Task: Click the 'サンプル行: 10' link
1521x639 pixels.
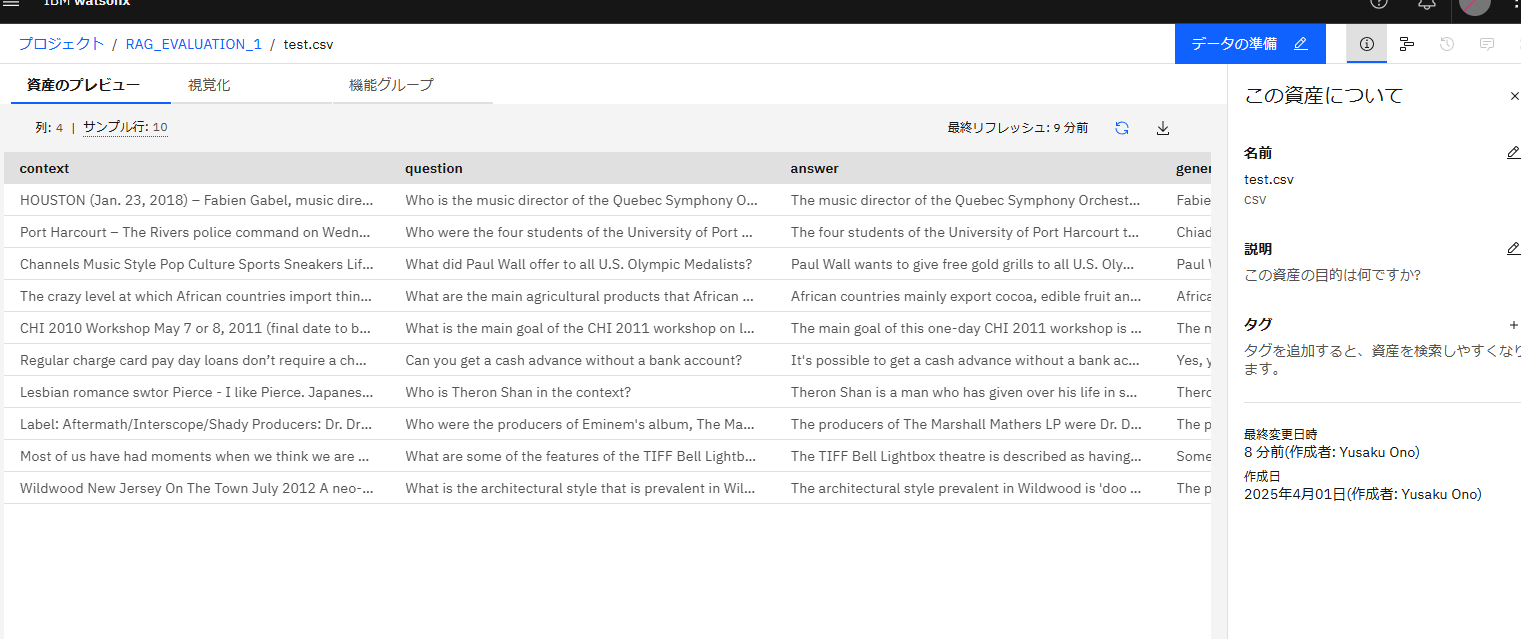Action: pyautogui.click(x=125, y=128)
